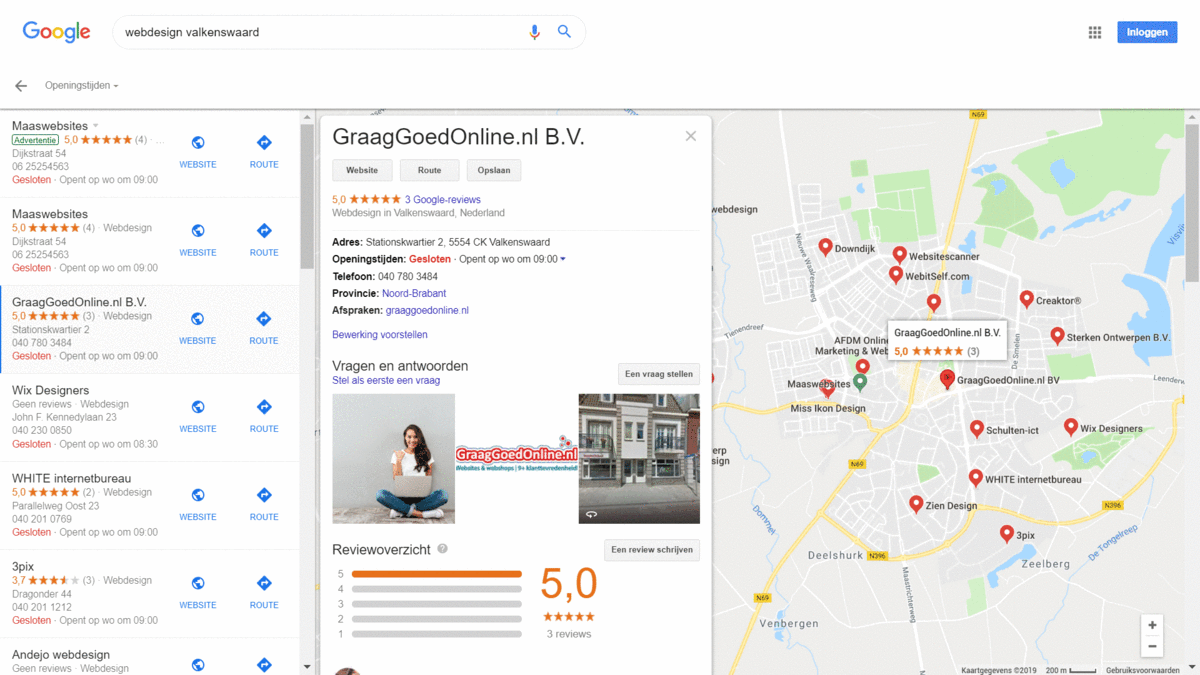This screenshot has height=675, width=1200.
Task: Open the Google apps grid
Action: [1095, 32]
